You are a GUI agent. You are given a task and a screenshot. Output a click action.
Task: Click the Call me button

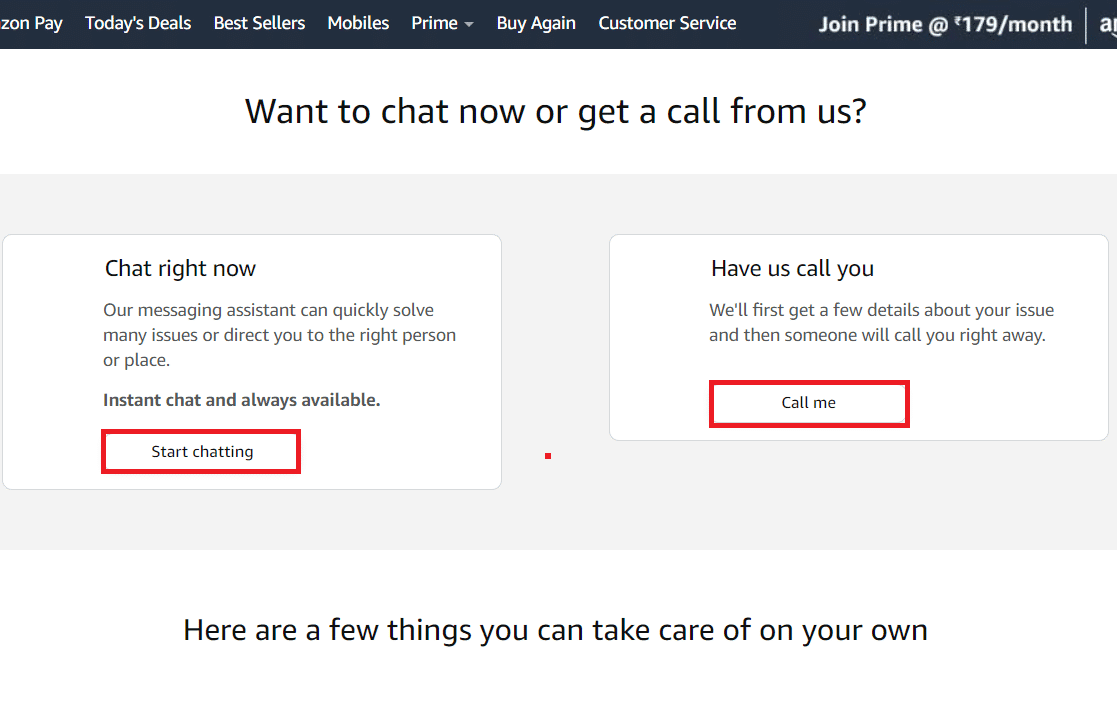point(809,403)
